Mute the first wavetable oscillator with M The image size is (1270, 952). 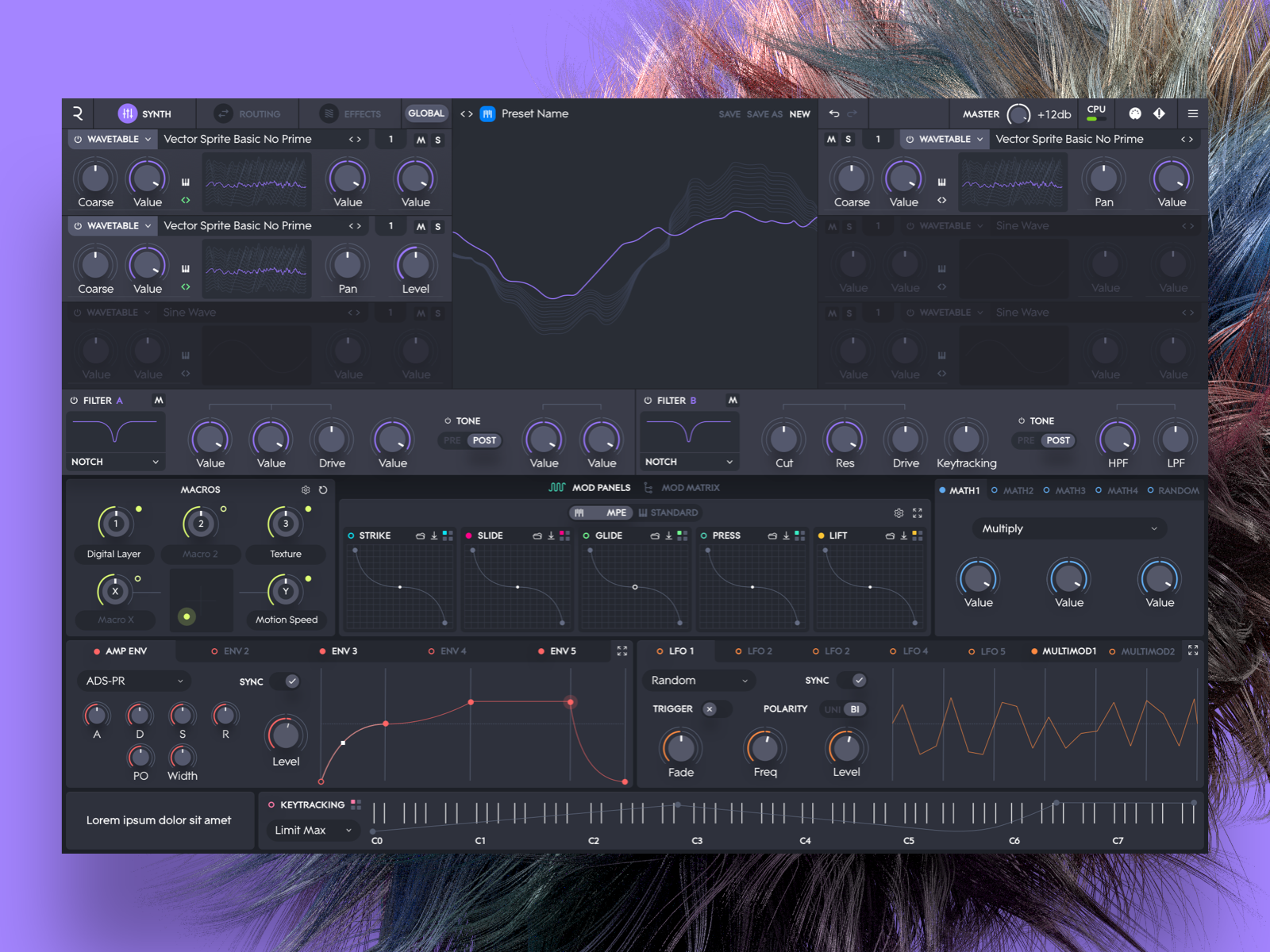pos(421,140)
